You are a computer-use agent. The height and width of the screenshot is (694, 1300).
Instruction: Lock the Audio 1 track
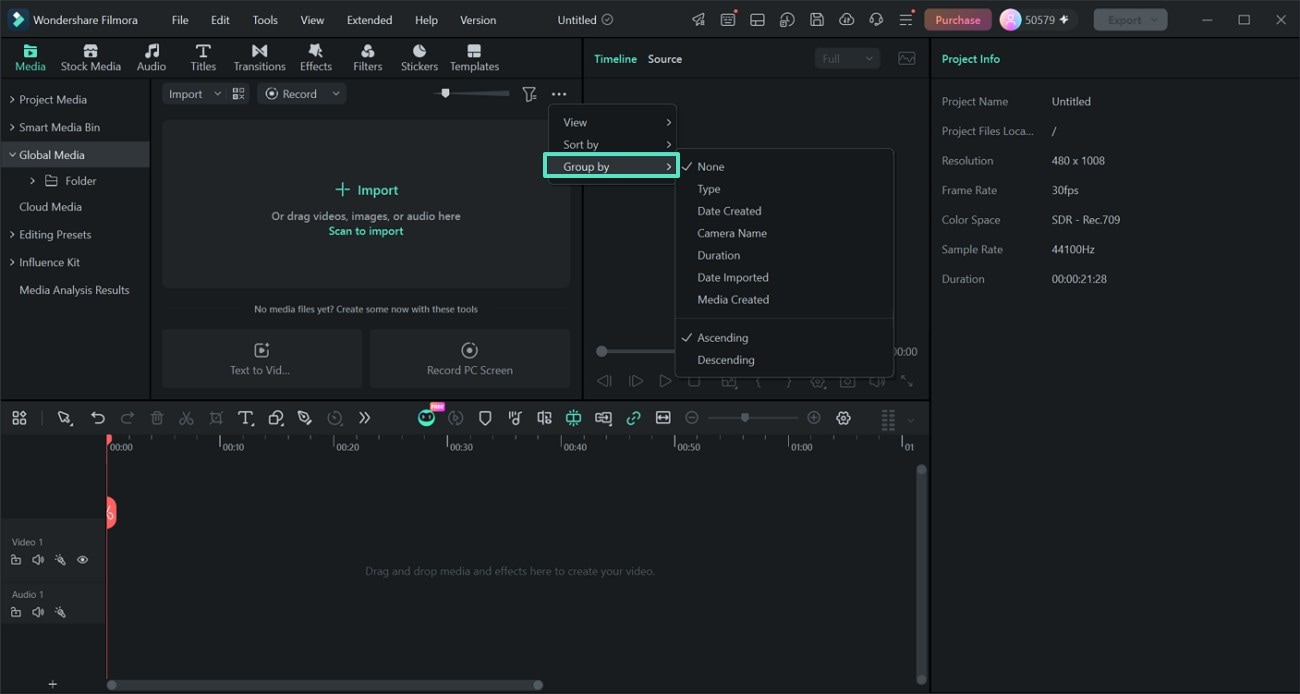[16, 612]
